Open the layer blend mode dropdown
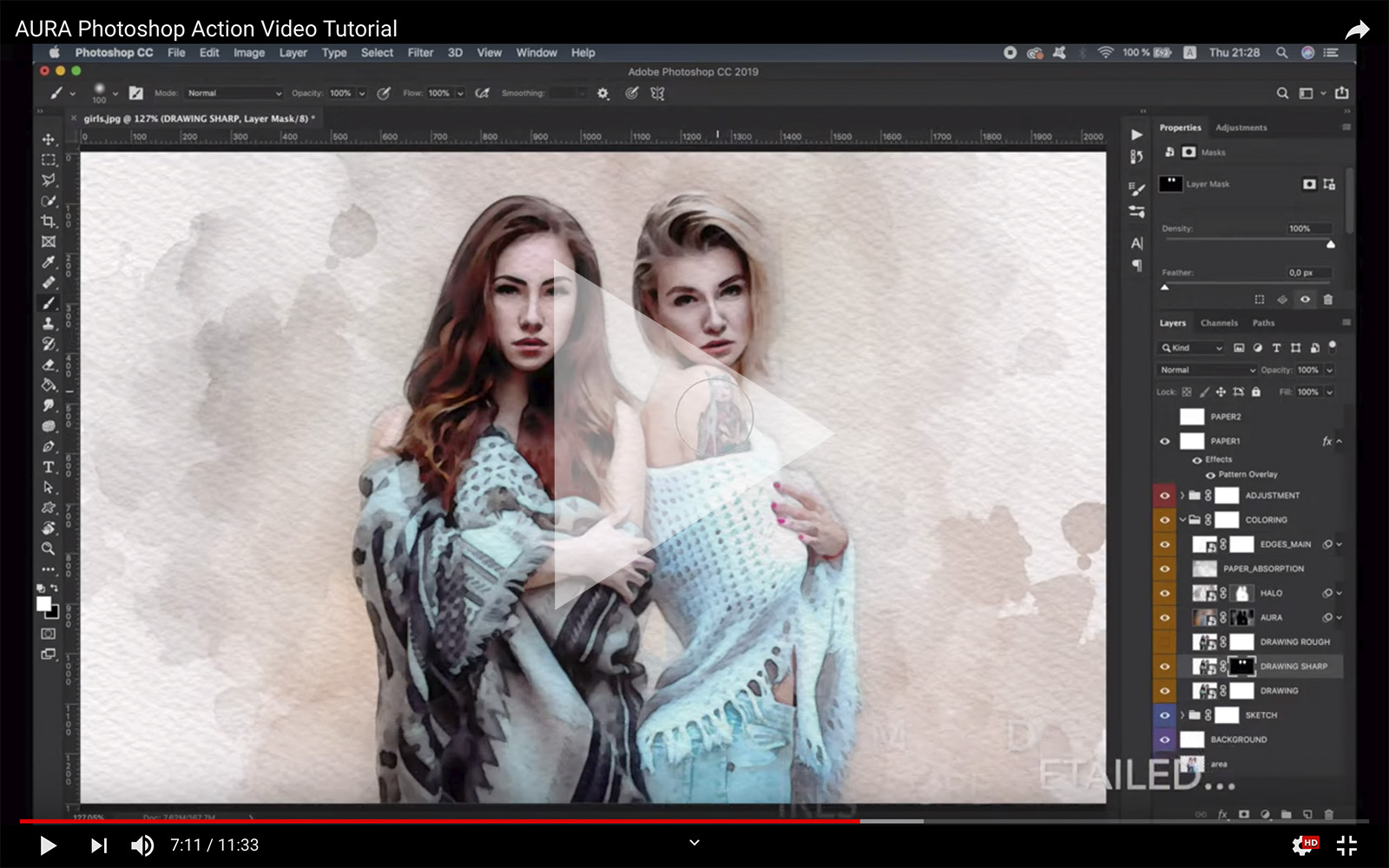 coord(1207,370)
